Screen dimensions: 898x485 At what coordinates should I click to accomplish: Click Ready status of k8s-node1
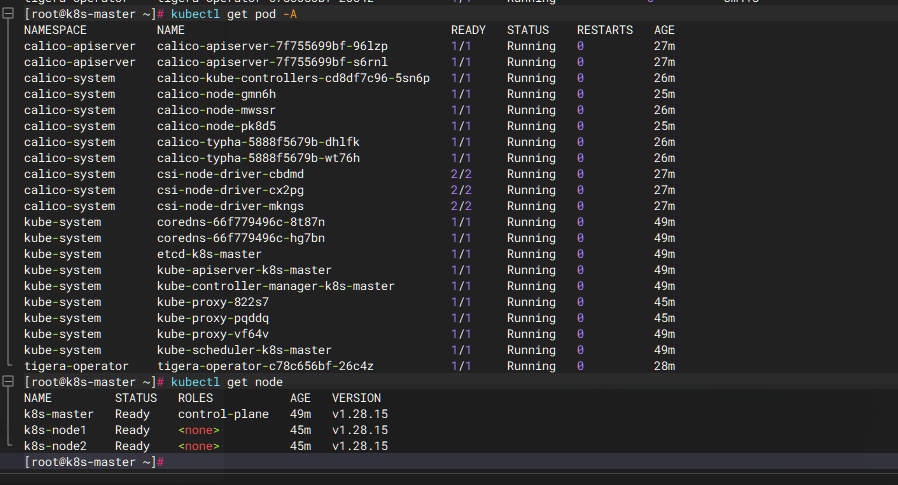tap(132, 430)
